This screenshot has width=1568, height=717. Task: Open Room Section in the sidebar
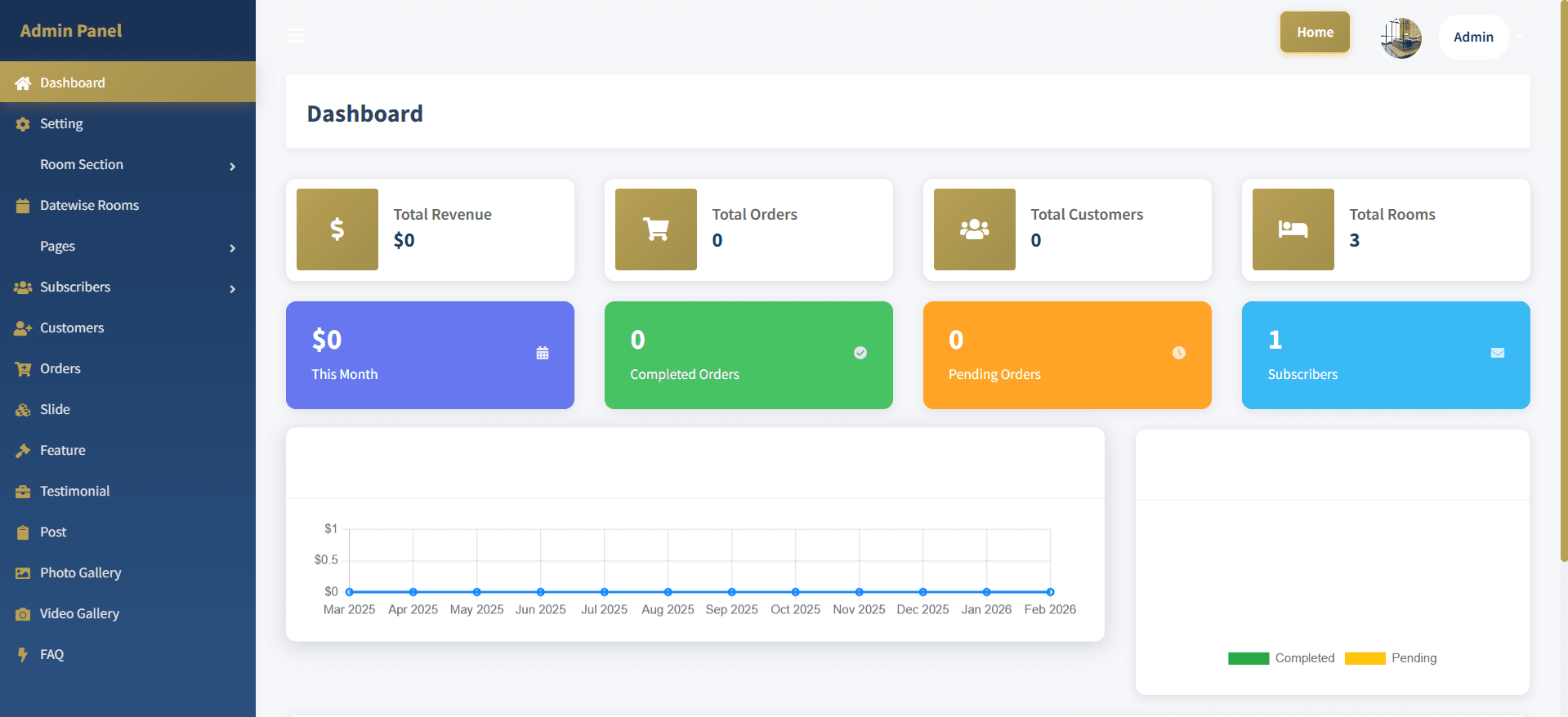(127, 164)
